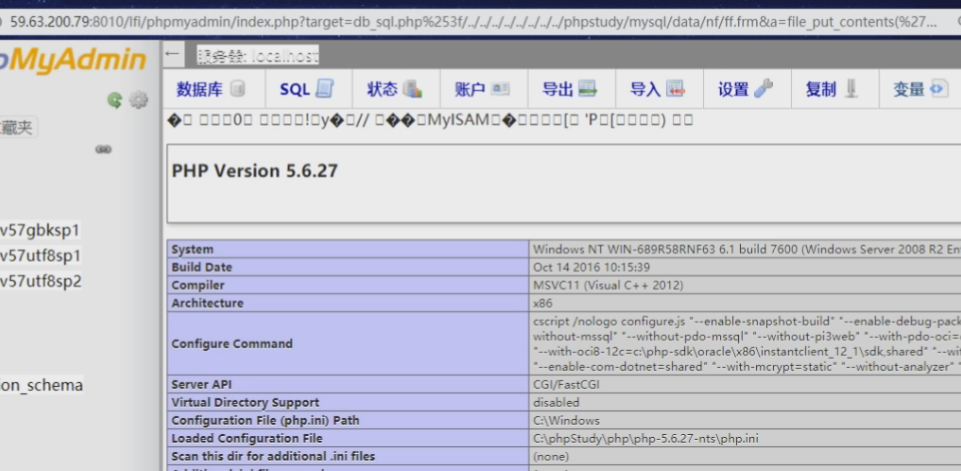Switch to the 状态 (Status) tab

tap(395, 89)
